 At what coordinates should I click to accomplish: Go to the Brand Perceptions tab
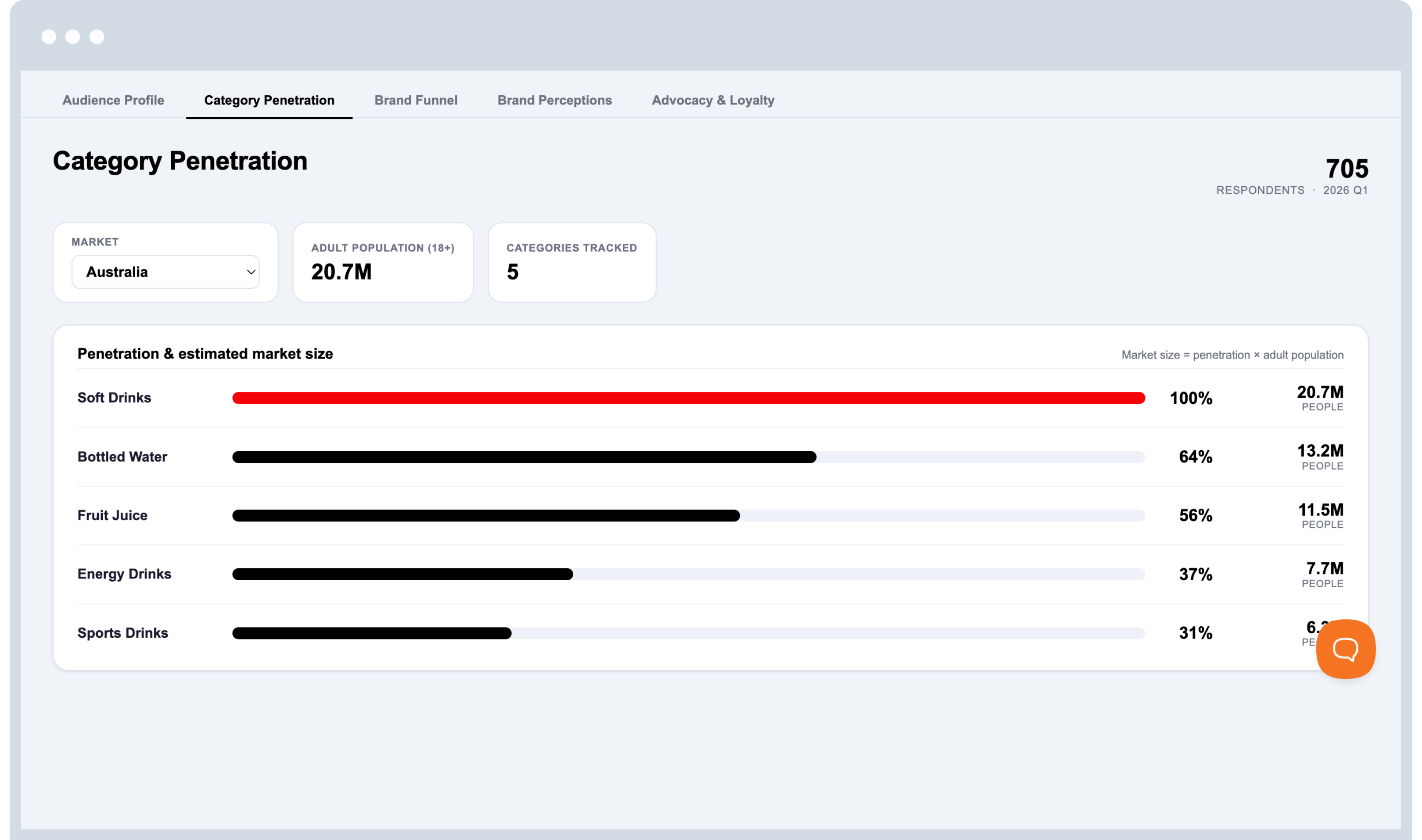554,100
